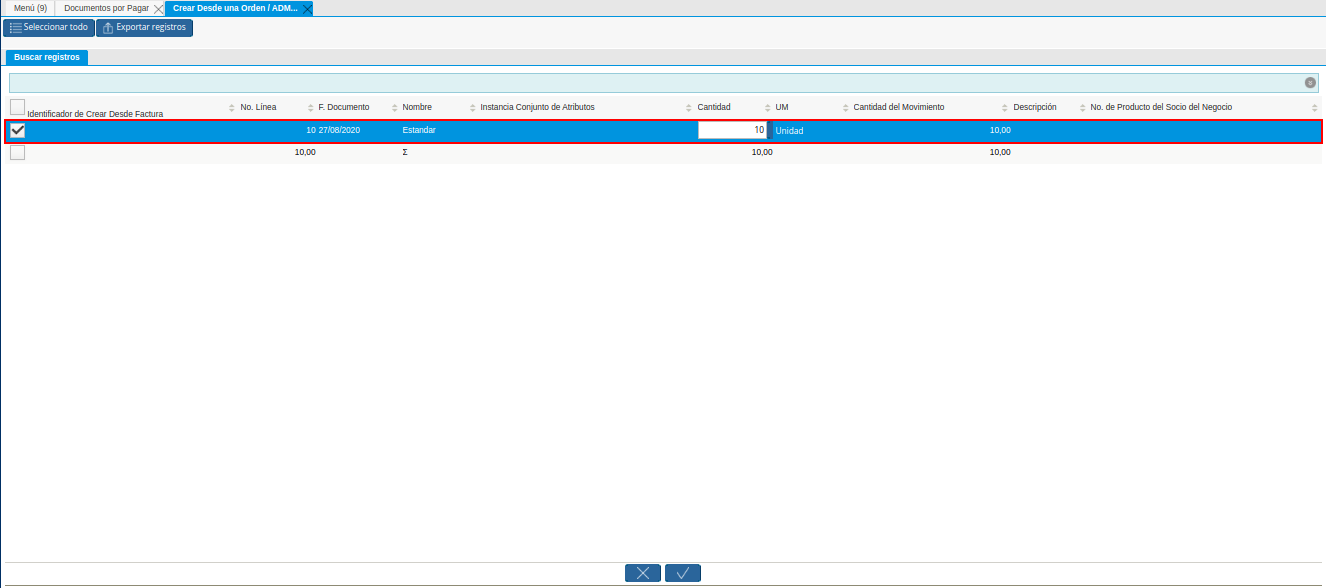Check the totals row checkbox

[17, 153]
